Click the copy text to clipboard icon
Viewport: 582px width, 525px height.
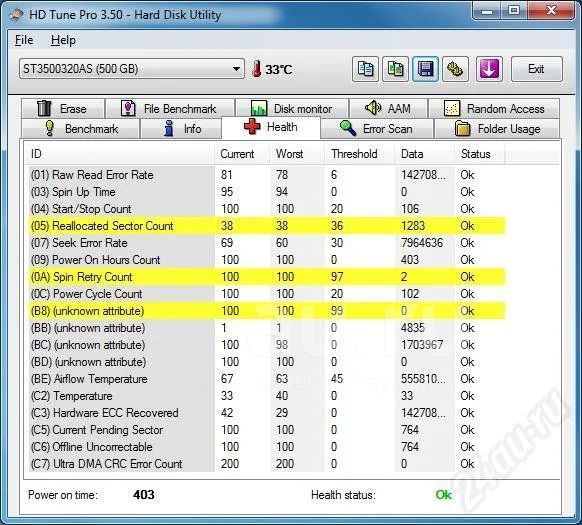click(365, 69)
